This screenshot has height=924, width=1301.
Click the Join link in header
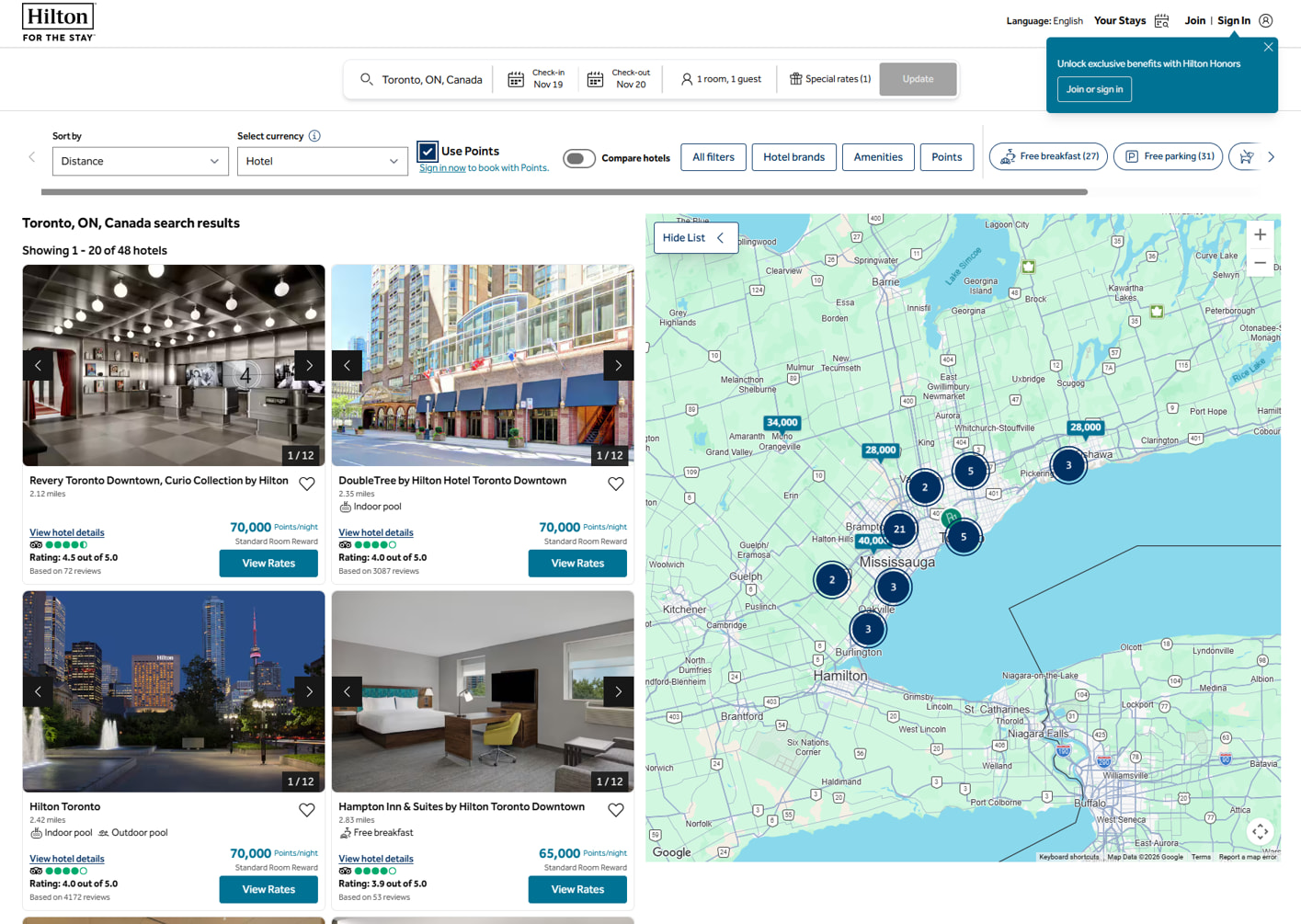coord(1194,20)
